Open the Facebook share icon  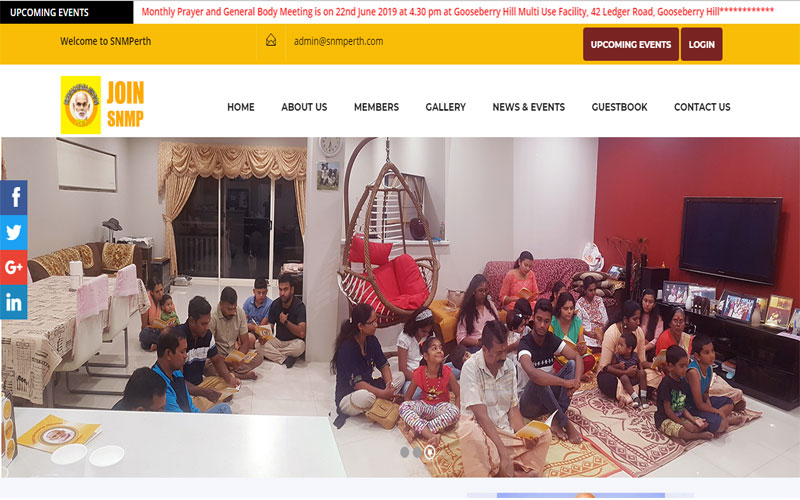[x=14, y=197]
